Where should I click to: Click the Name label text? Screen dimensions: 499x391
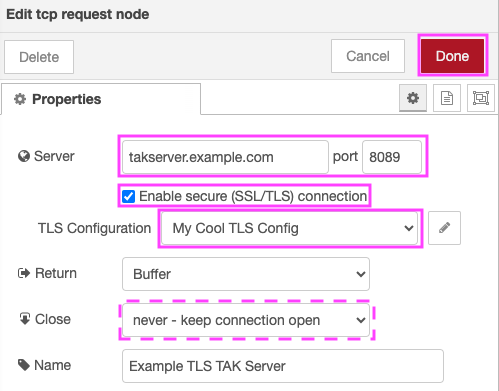click(x=52, y=365)
